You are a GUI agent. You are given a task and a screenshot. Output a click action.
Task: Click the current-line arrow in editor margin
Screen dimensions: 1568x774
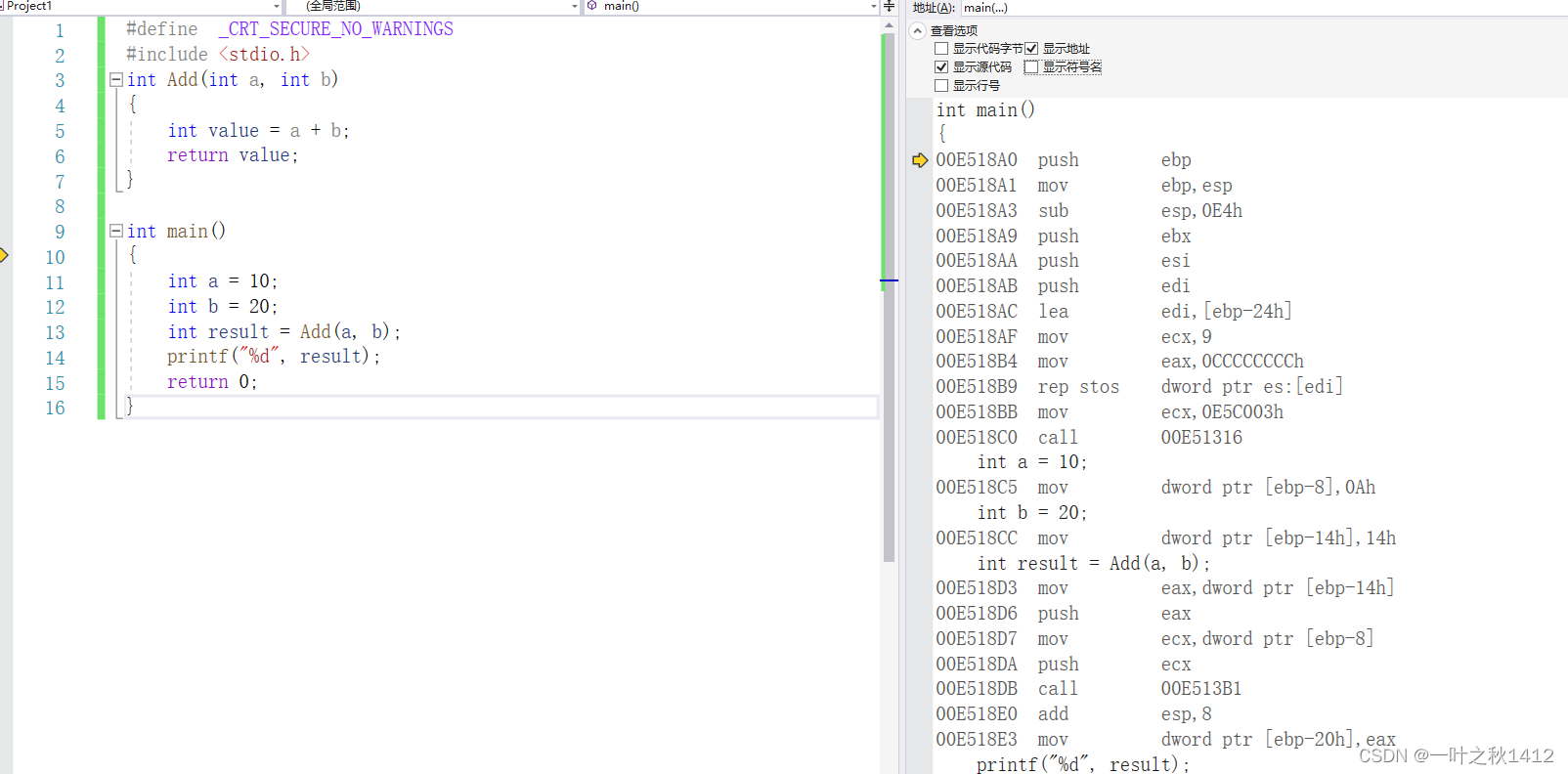pos(4,256)
